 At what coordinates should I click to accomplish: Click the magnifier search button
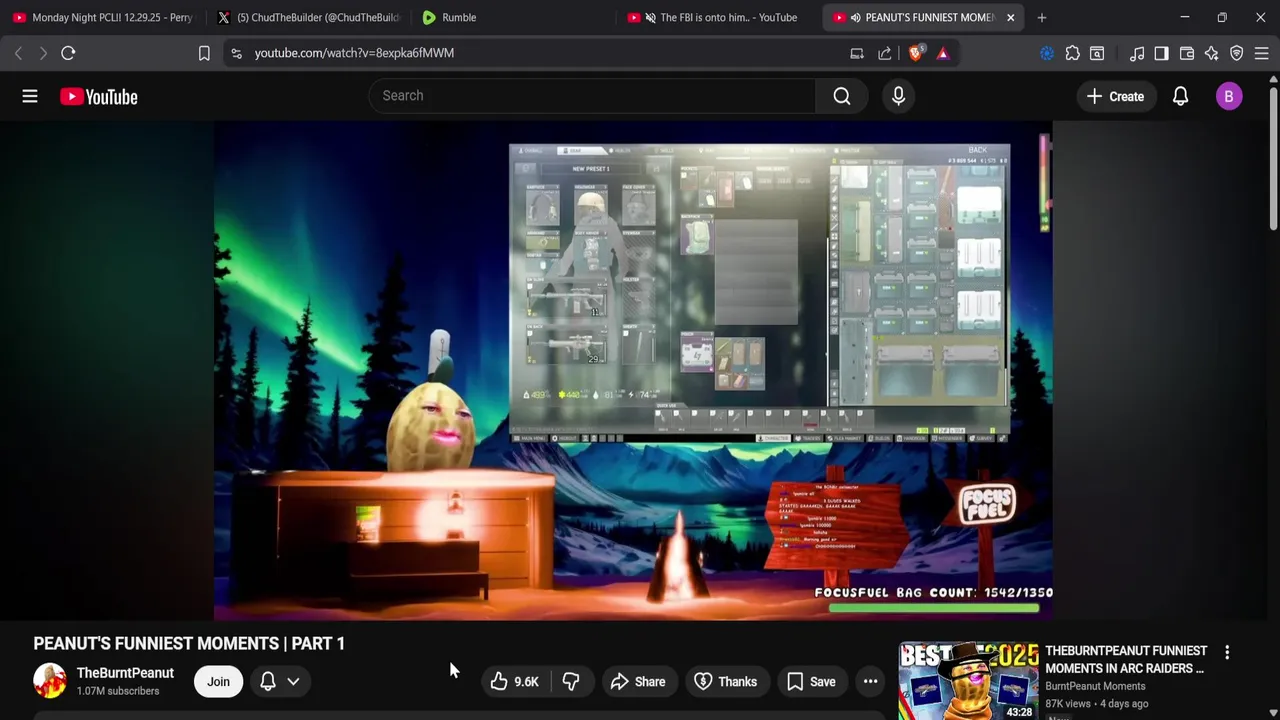pyautogui.click(x=842, y=96)
